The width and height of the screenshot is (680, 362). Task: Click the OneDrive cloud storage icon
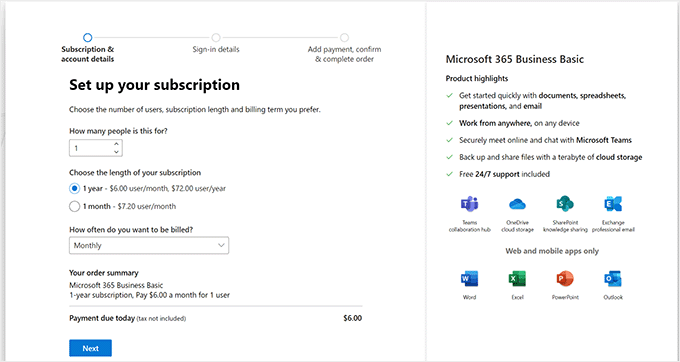point(517,204)
